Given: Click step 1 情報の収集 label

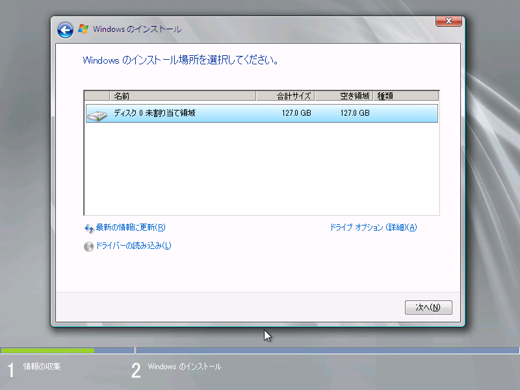Looking at the screenshot, I should point(42,367).
